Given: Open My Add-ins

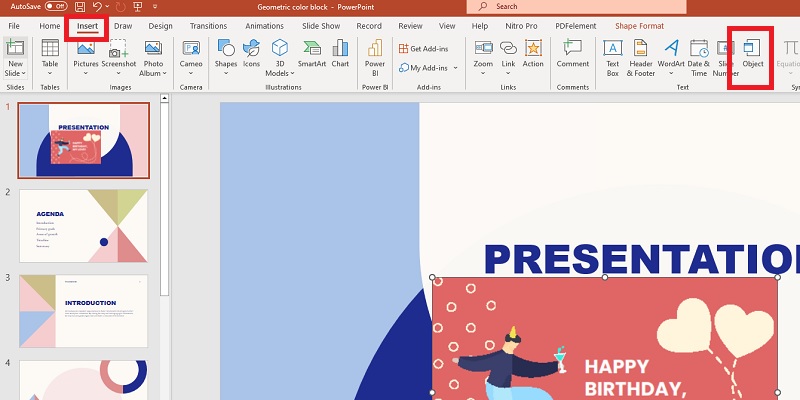Looking at the screenshot, I should tap(423, 68).
